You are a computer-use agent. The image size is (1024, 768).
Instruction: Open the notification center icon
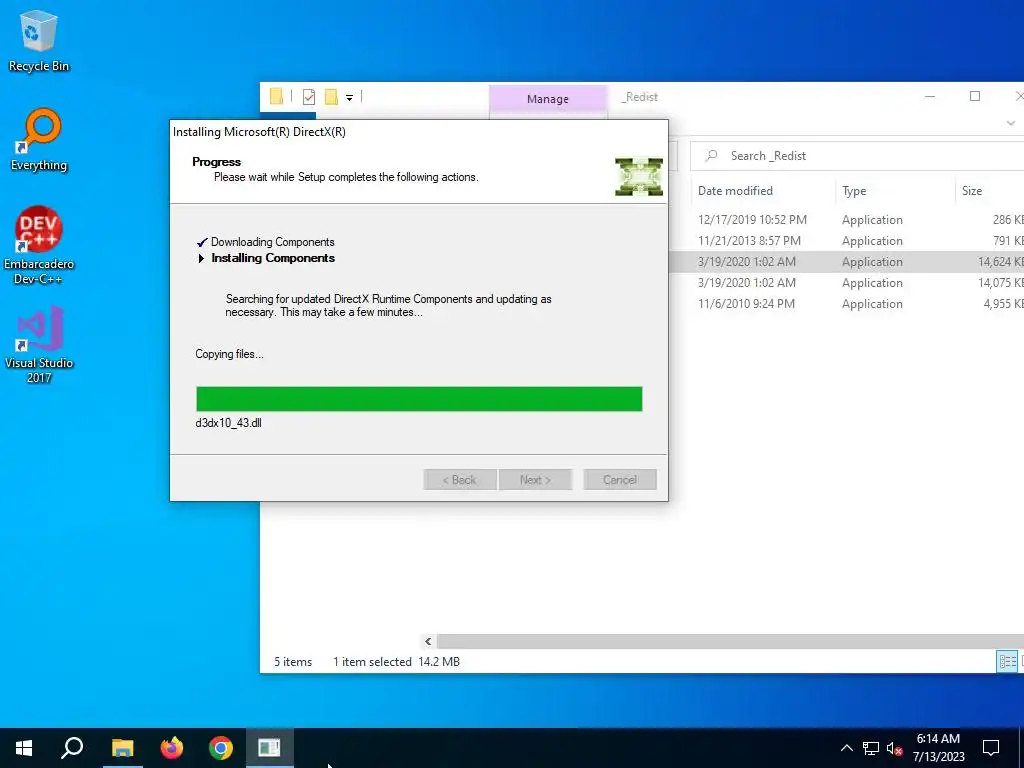point(991,748)
